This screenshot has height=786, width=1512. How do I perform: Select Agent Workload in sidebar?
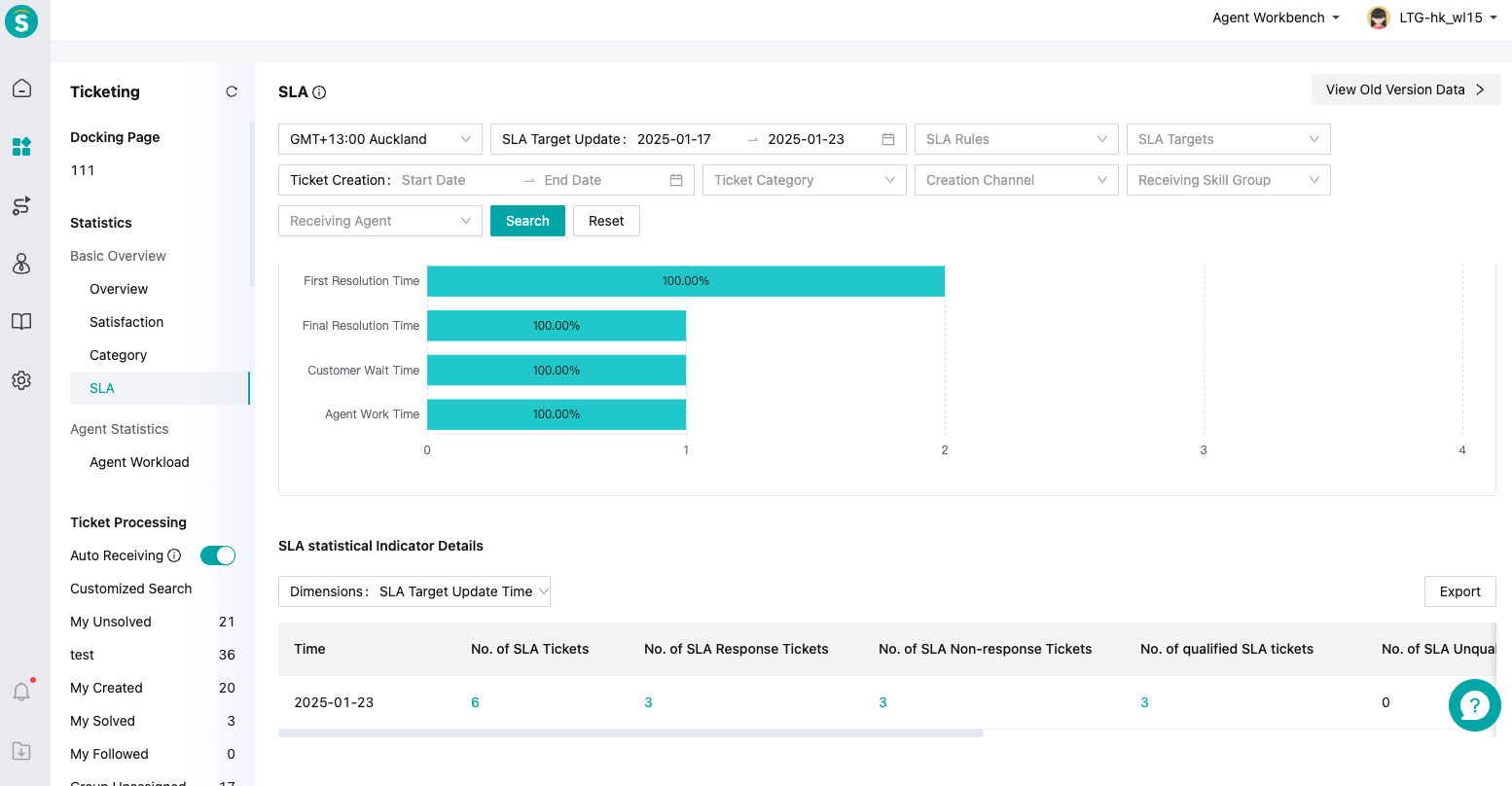point(139,462)
